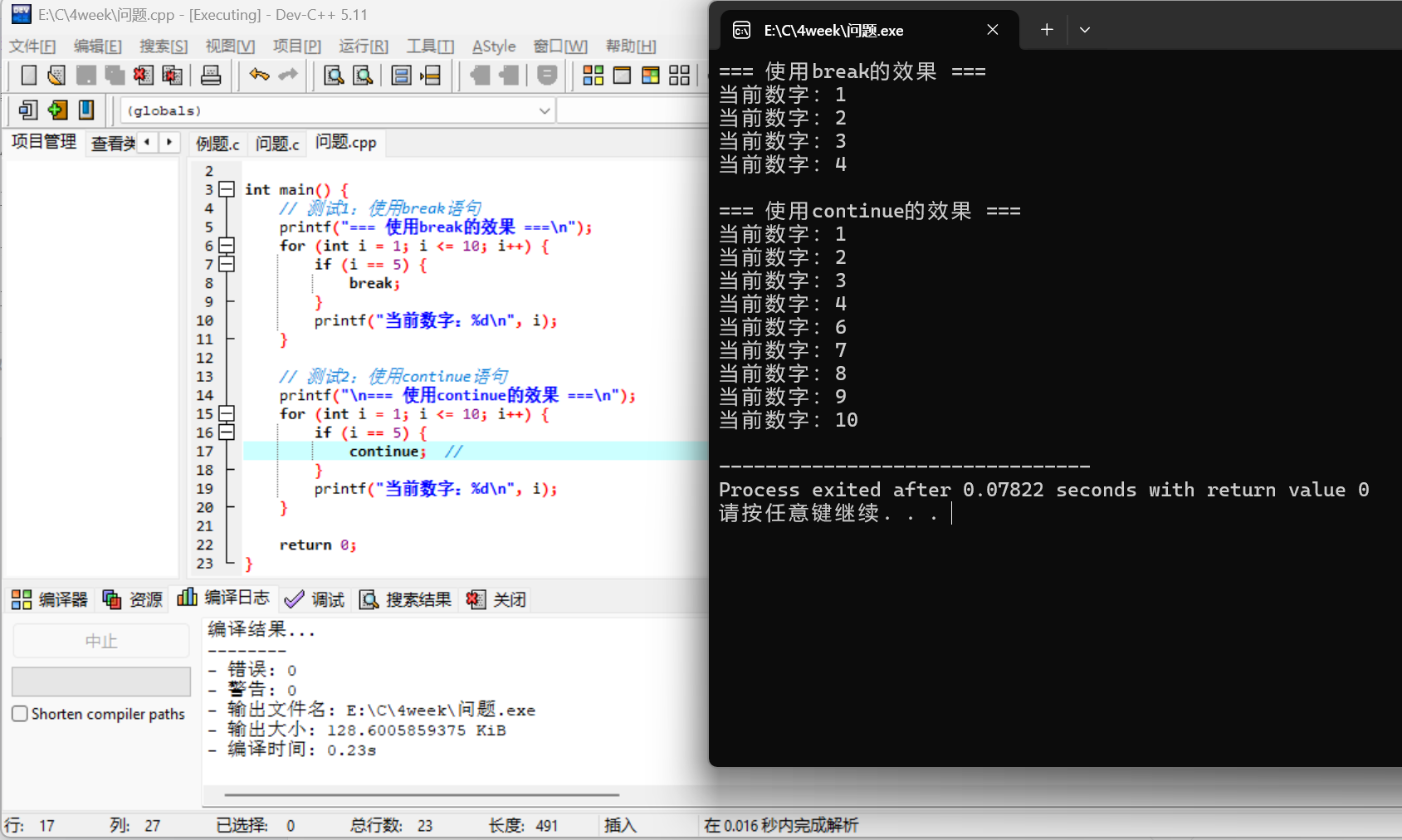
Task: Click the first icon left of the green plus
Action: click(28, 110)
